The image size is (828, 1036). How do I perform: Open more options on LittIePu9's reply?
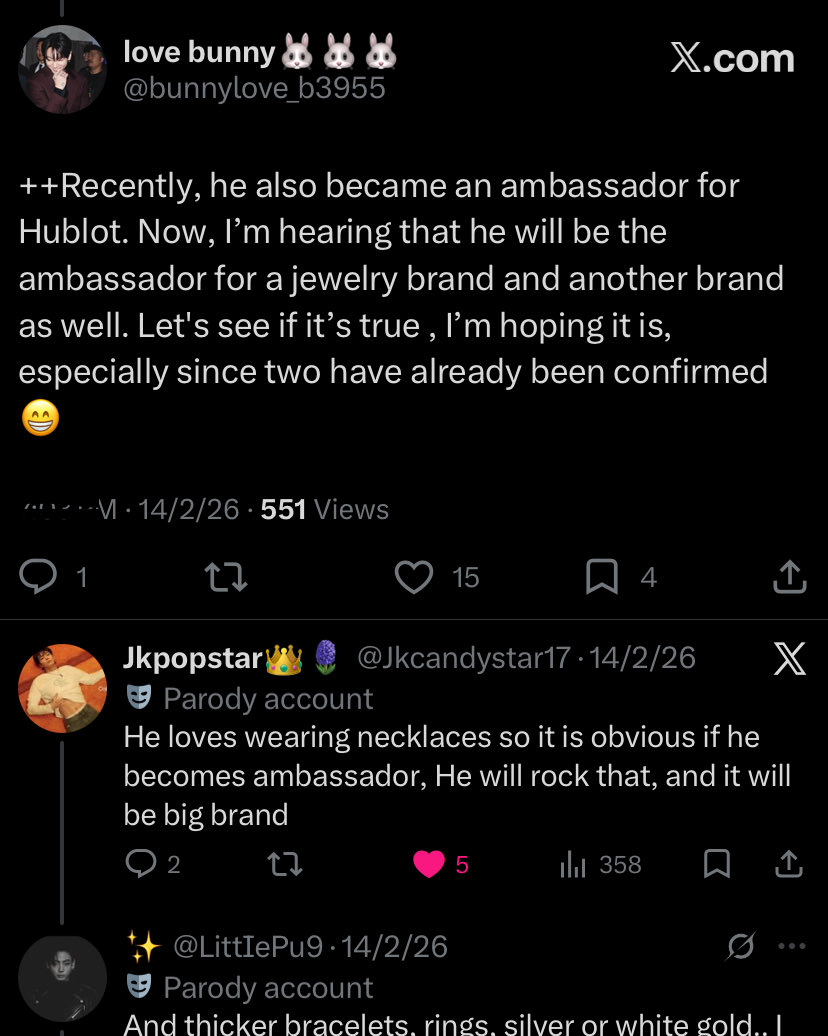[x=792, y=946]
